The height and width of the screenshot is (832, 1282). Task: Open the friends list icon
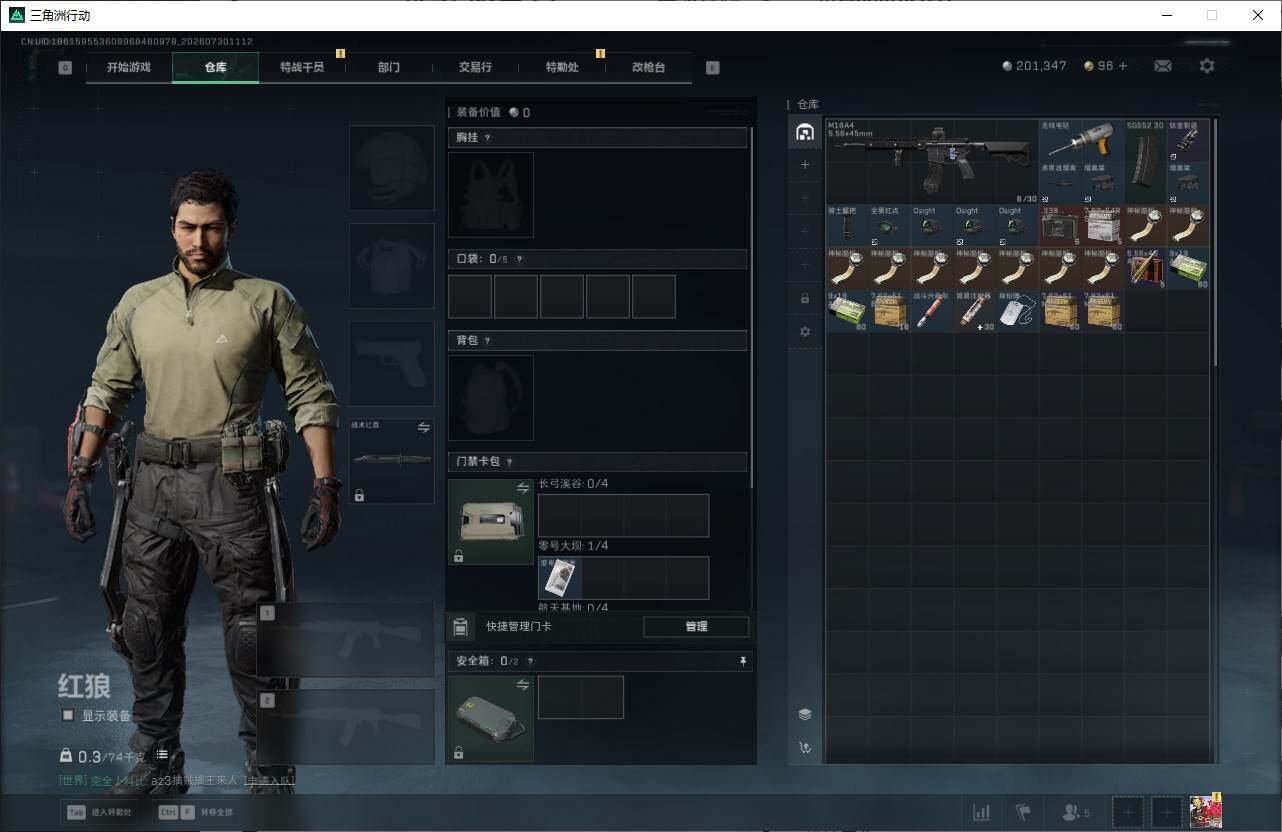coord(1075,813)
